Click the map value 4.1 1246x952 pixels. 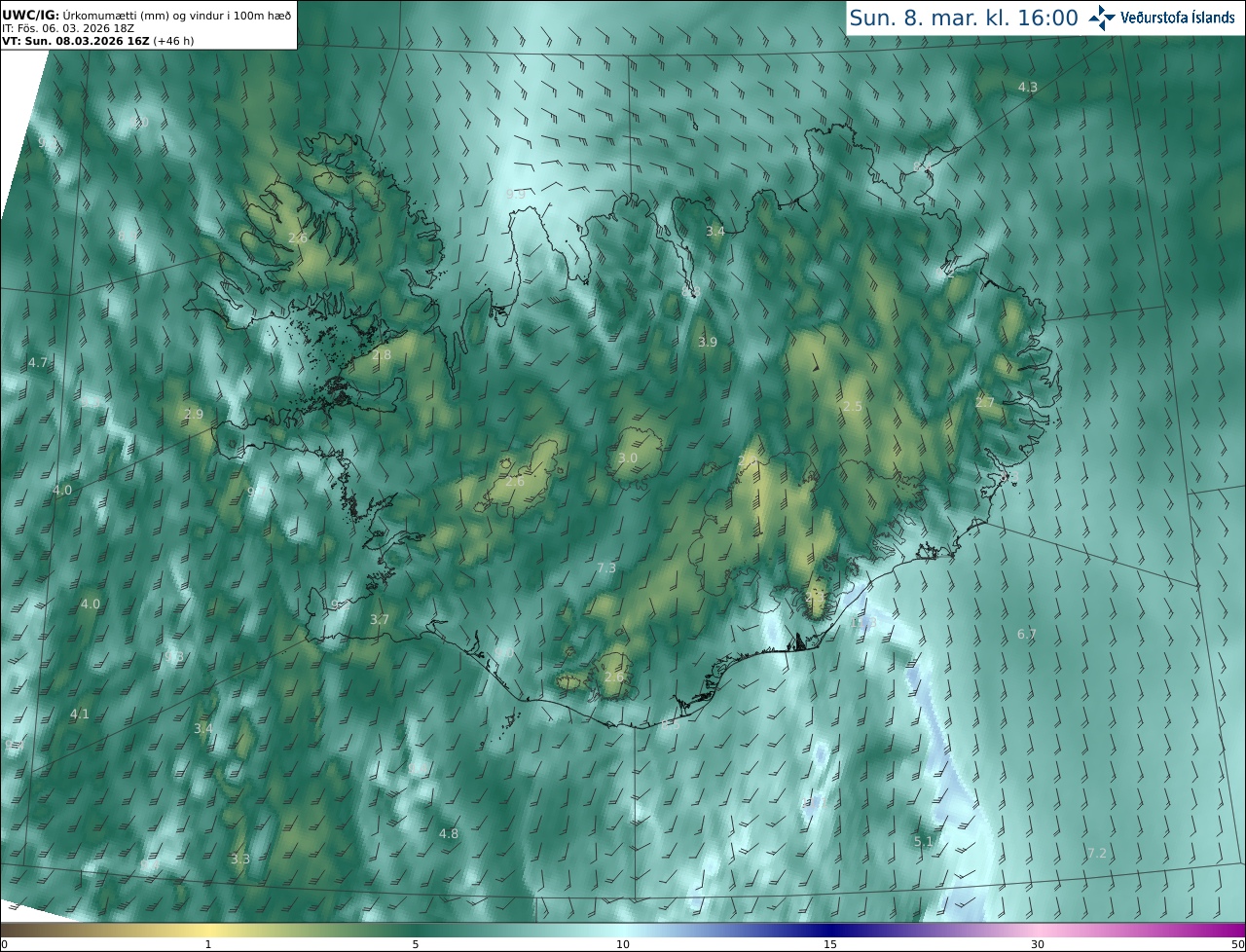click(79, 714)
